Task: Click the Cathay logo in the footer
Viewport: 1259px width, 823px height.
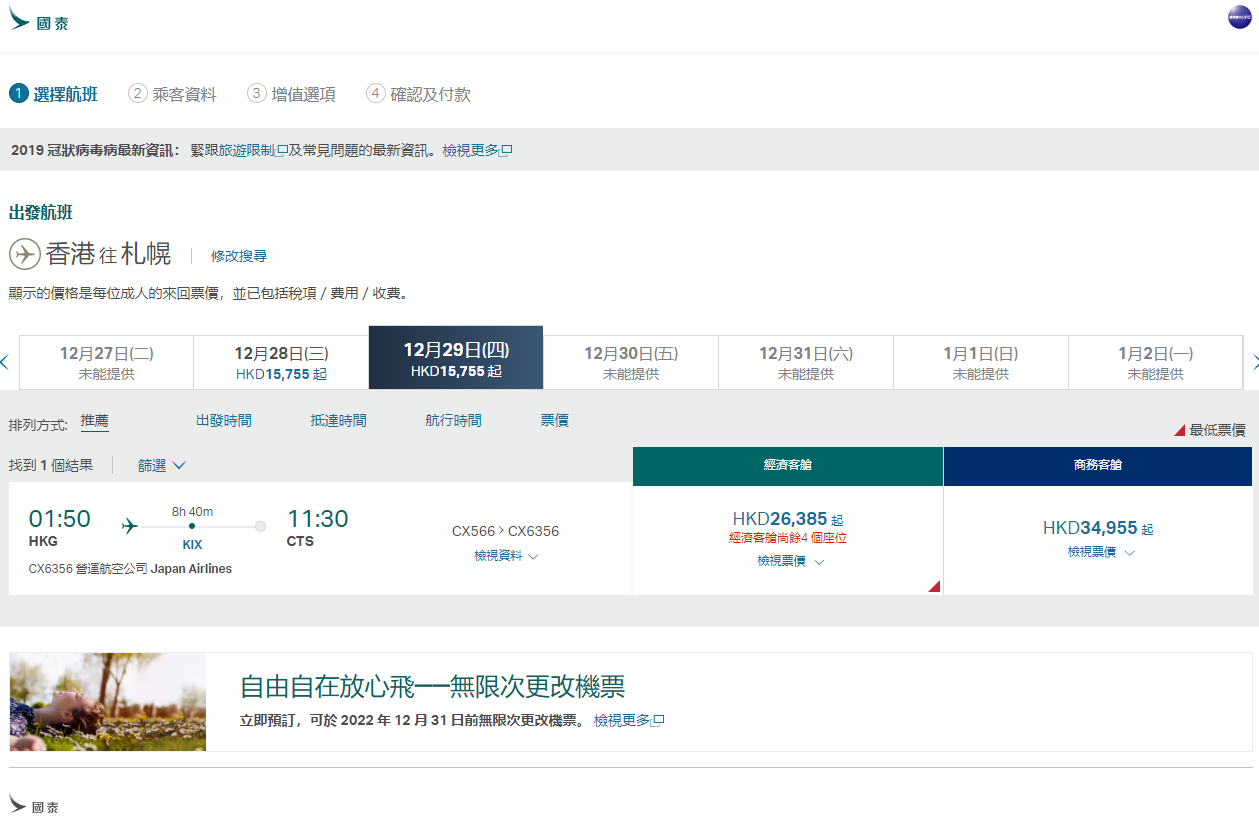Action: [34, 805]
